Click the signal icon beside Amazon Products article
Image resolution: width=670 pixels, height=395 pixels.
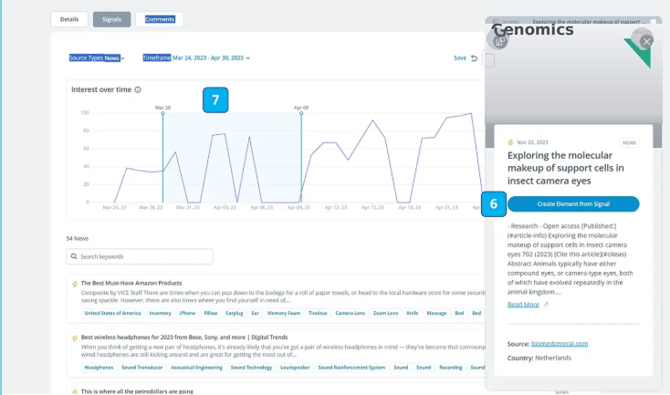(75, 284)
